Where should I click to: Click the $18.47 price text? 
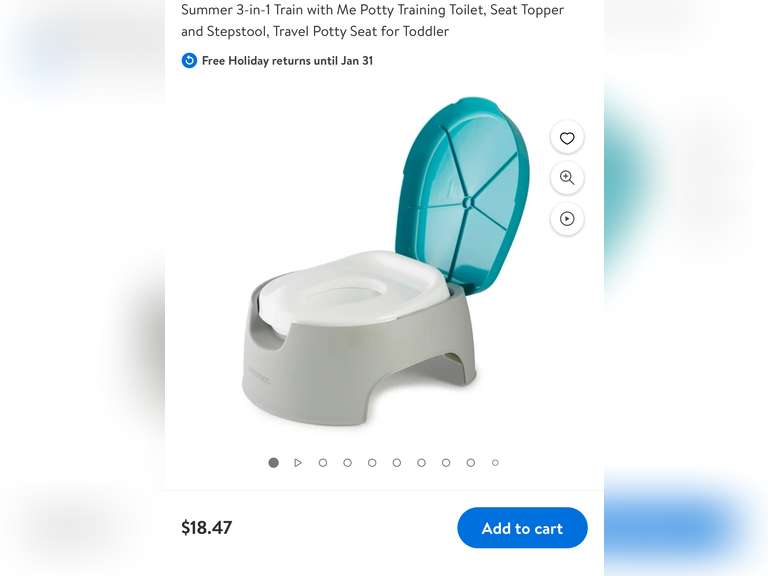click(207, 528)
